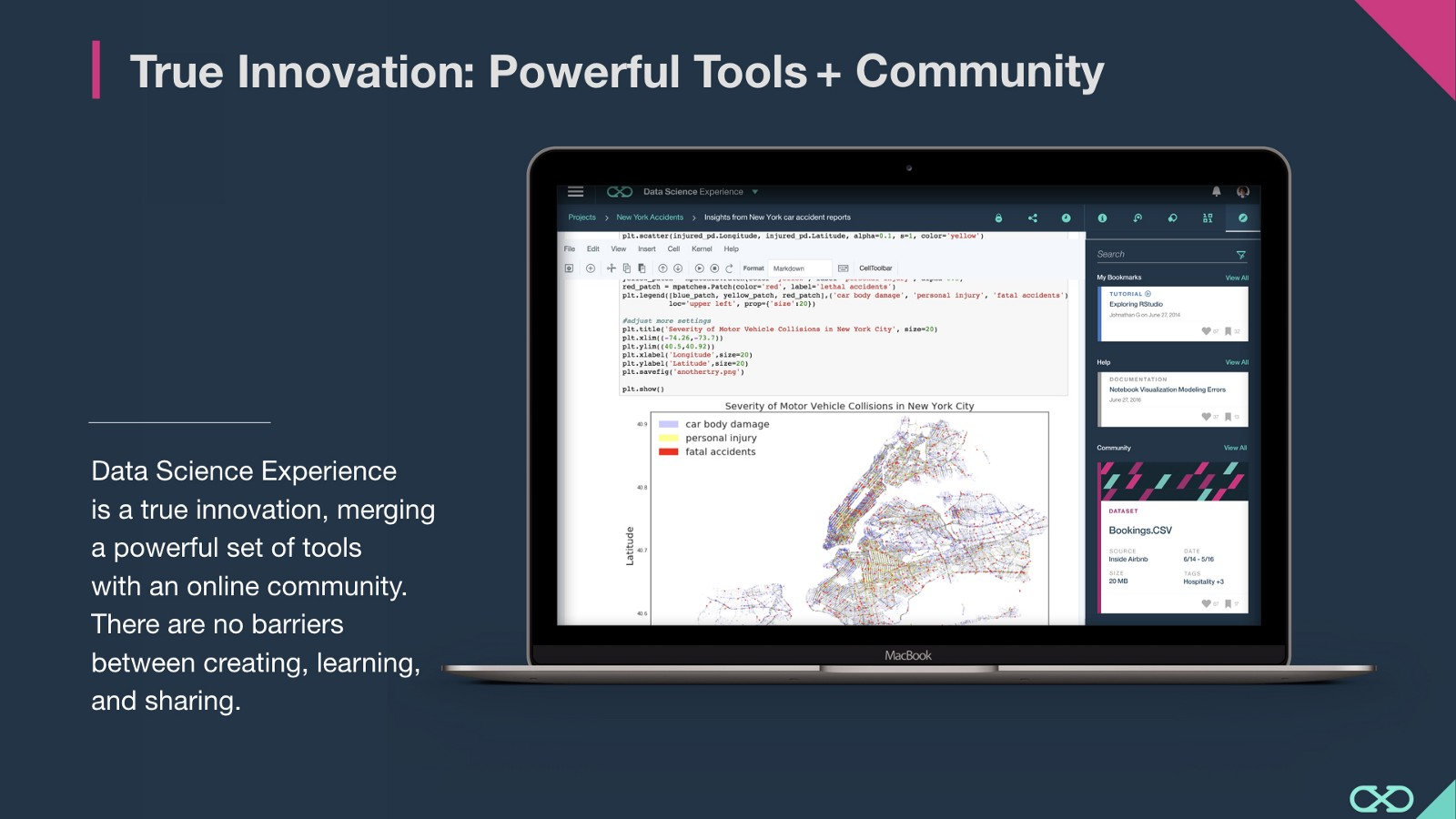Screen dimensions: 1456x819
Task: Open the Cell menu
Action: pyautogui.click(x=674, y=249)
